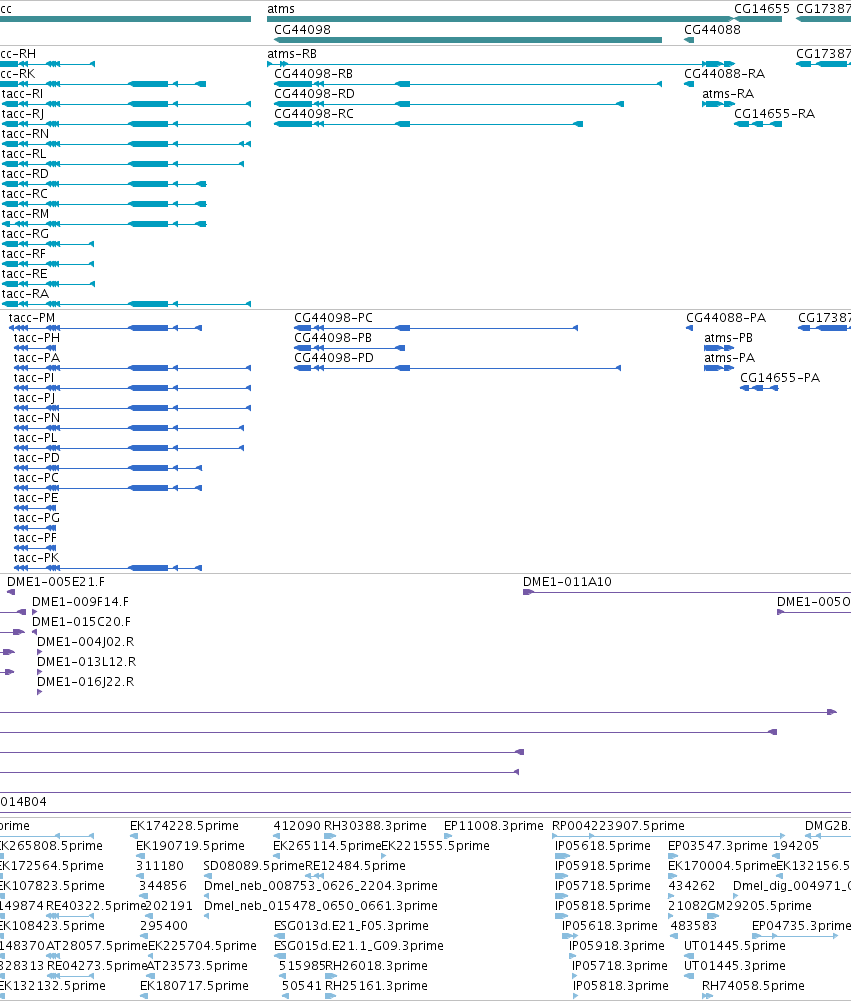851x1001 pixels.
Task: Open the CG14655-RA transcript label
Action: click(x=774, y=114)
